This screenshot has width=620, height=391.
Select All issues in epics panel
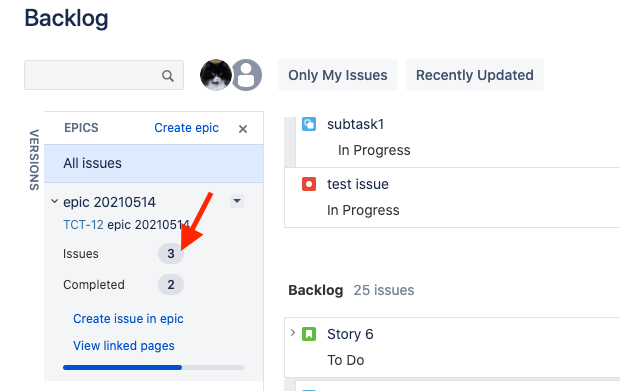[x=154, y=163]
